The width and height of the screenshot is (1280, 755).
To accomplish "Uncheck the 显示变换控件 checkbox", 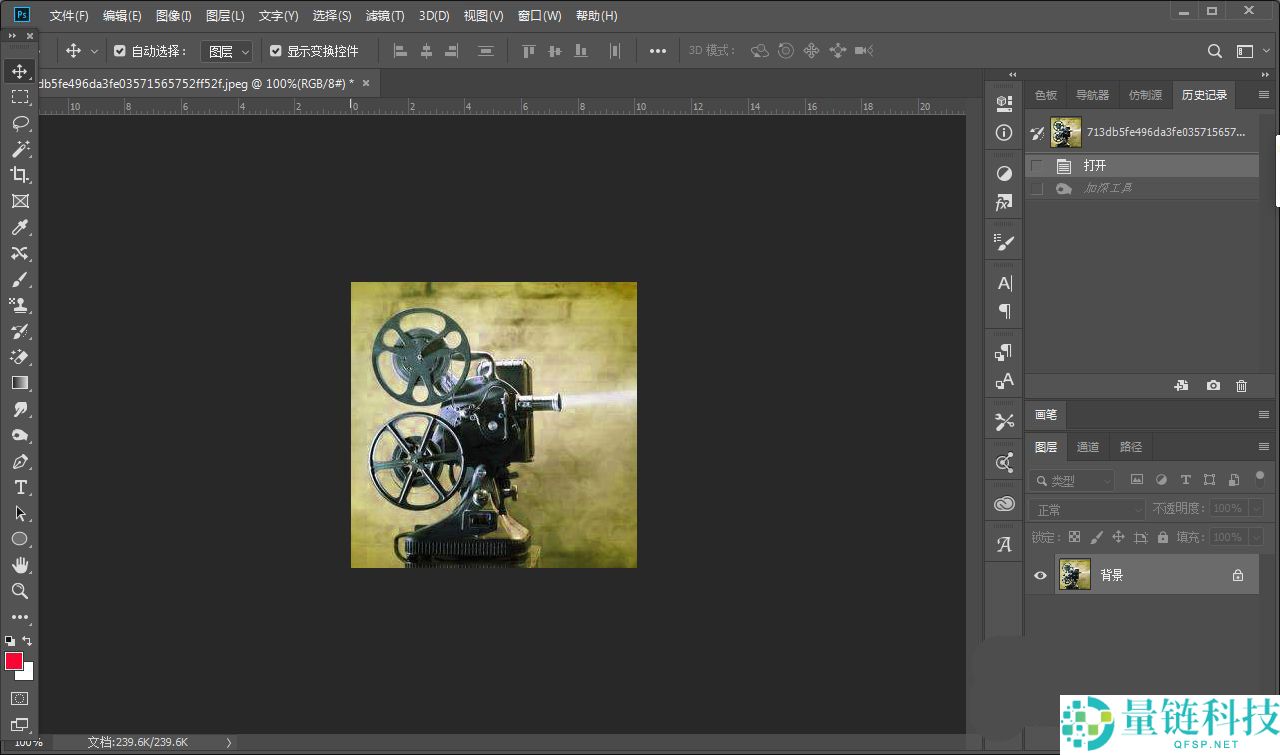I will click(276, 51).
